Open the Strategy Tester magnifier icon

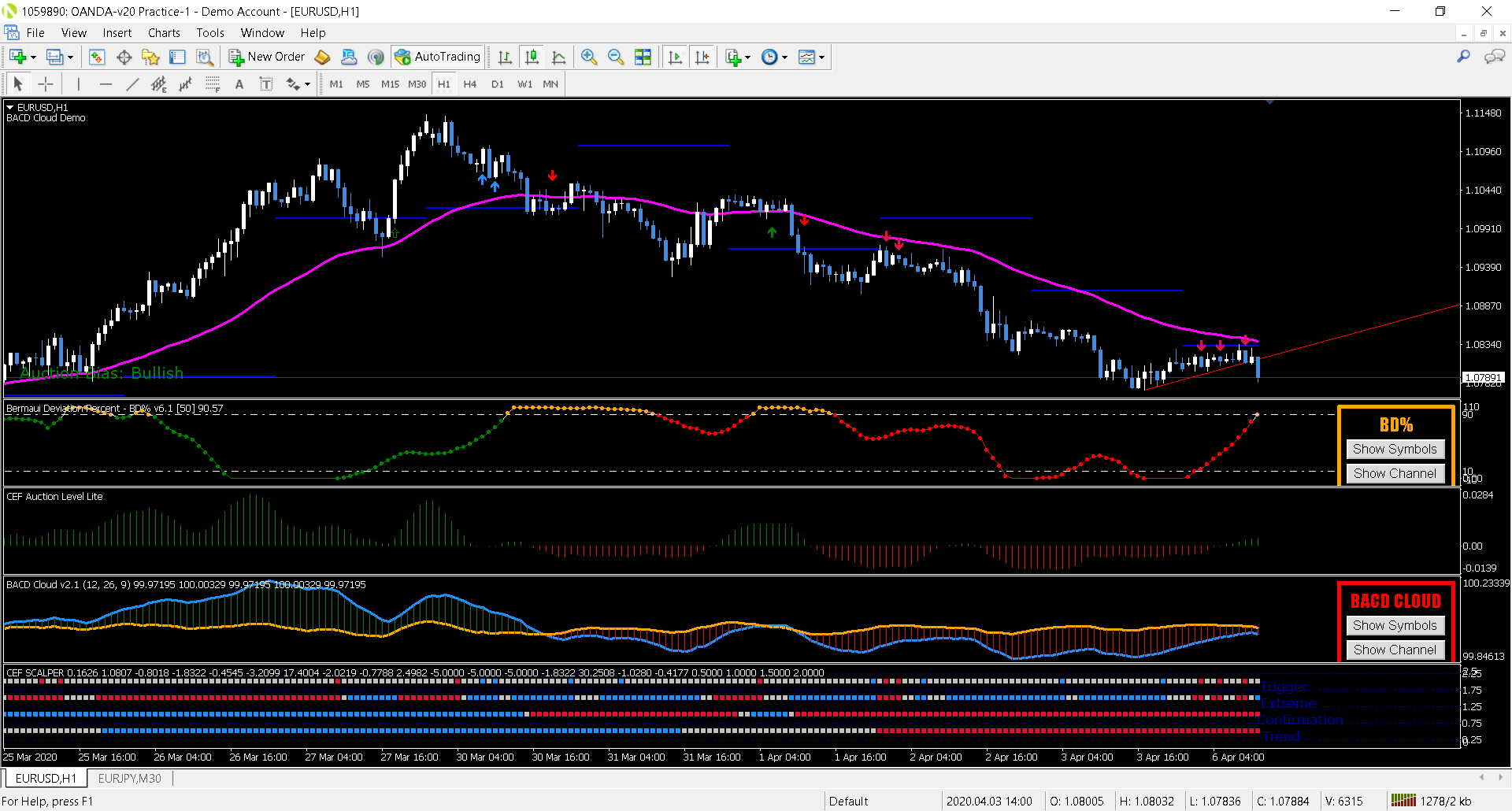click(x=205, y=57)
